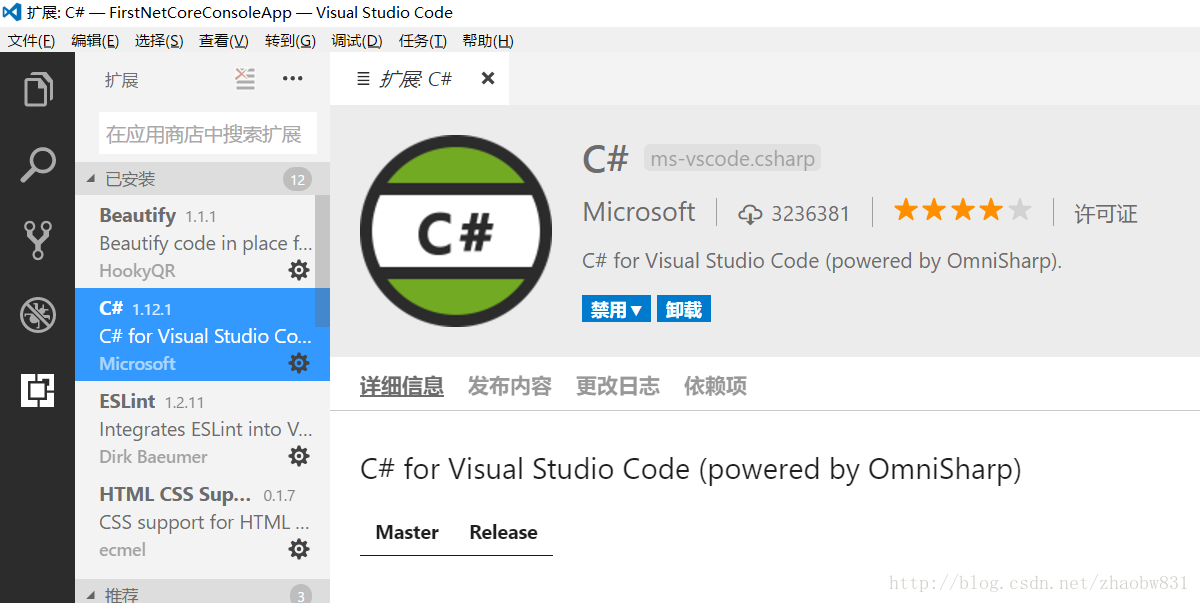Open the 文件(F) menu
This screenshot has width=1200, height=603.
pos(31,41)
